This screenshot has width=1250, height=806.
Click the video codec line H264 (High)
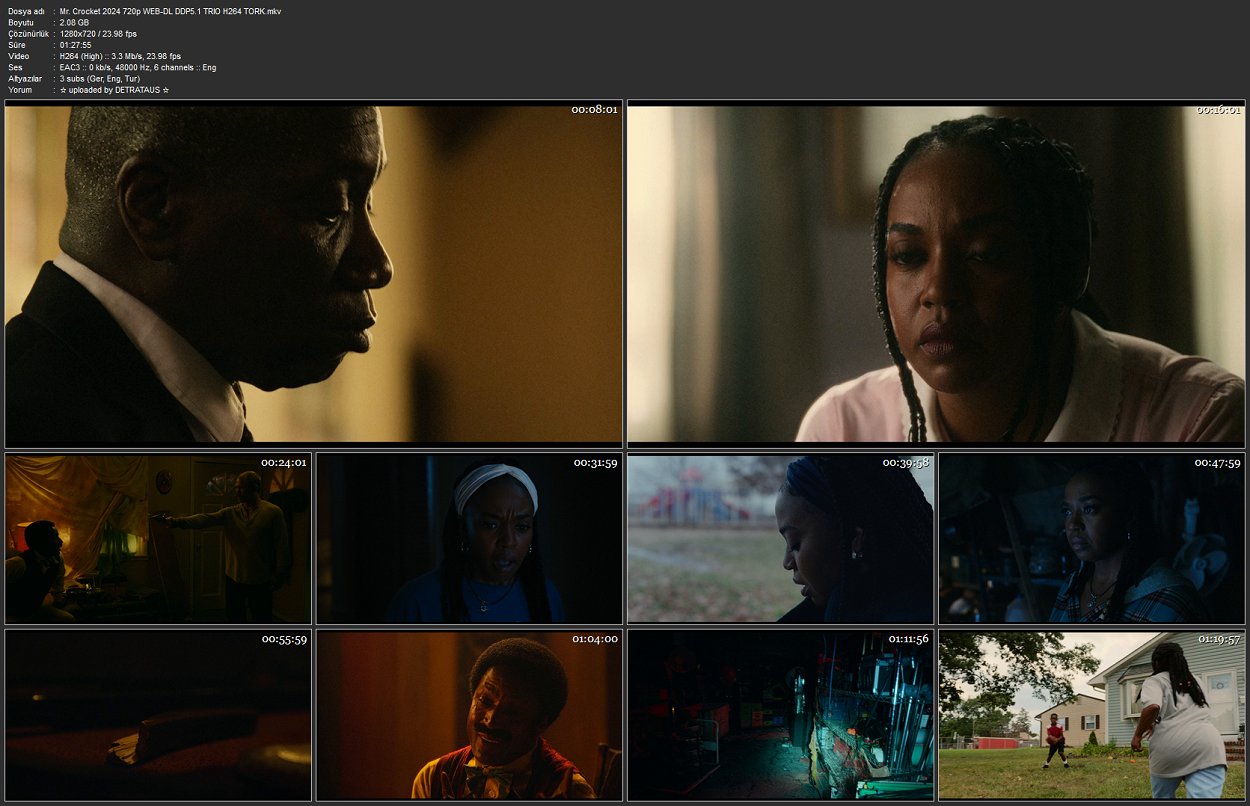(120, 56)
